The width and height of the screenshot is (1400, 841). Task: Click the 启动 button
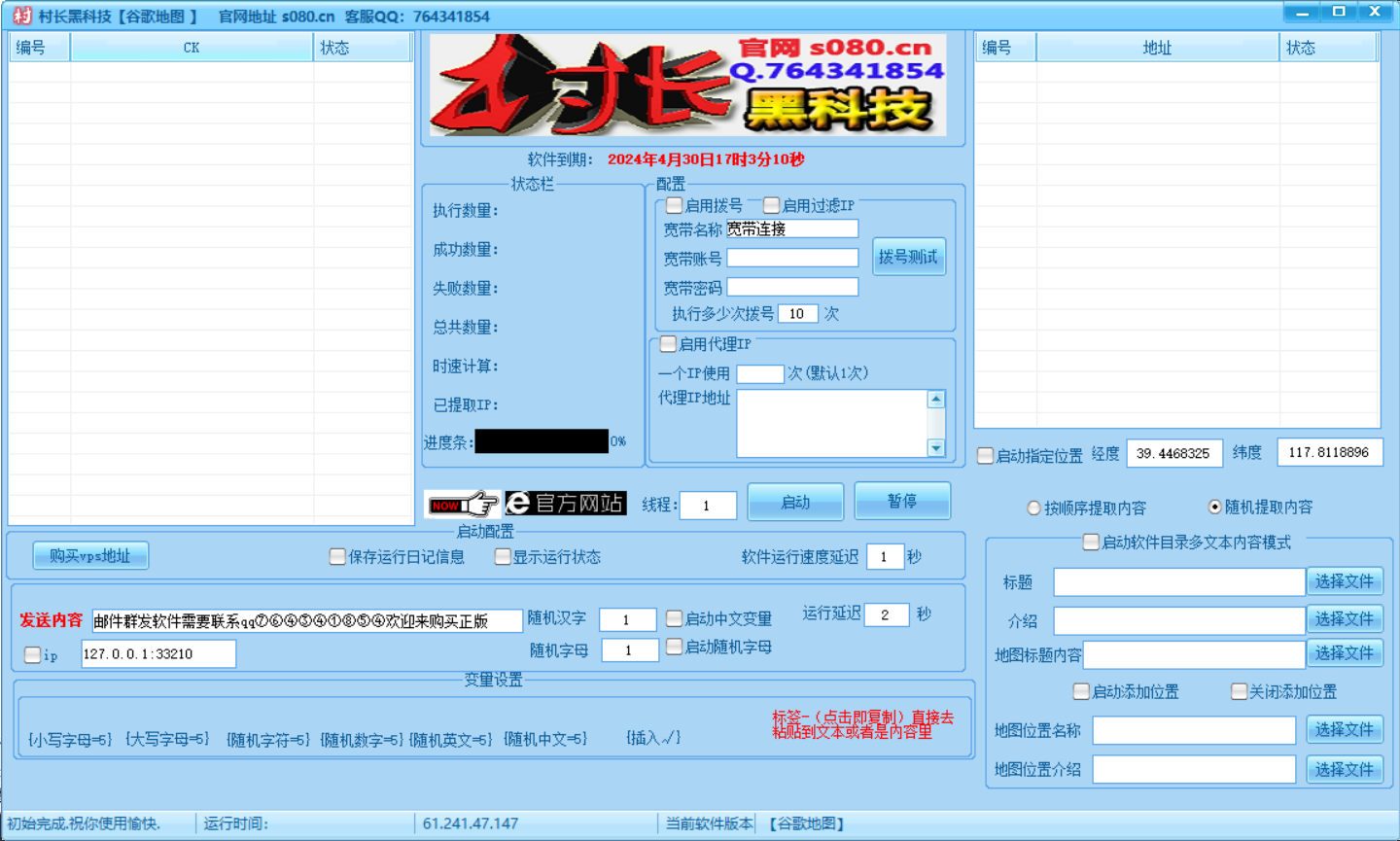pos(795,502)
